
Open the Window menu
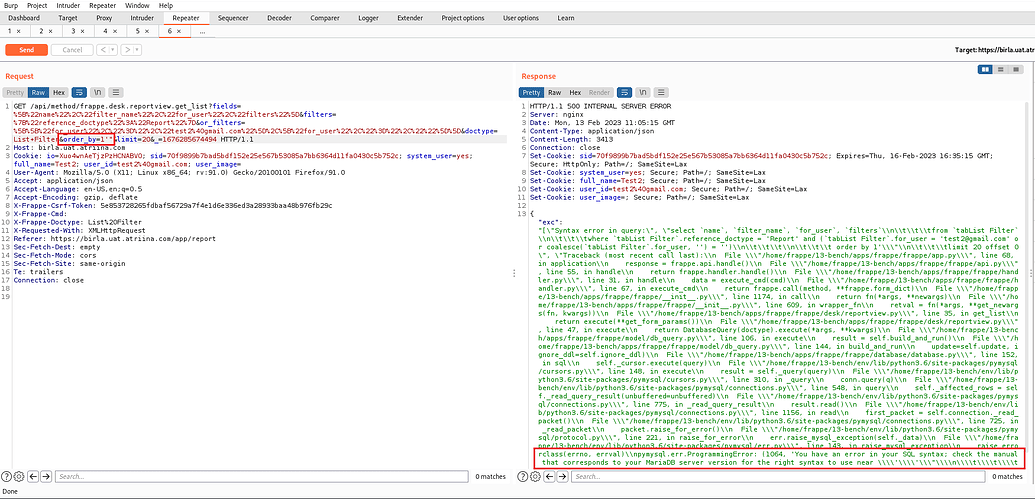[x=137, y=5]
